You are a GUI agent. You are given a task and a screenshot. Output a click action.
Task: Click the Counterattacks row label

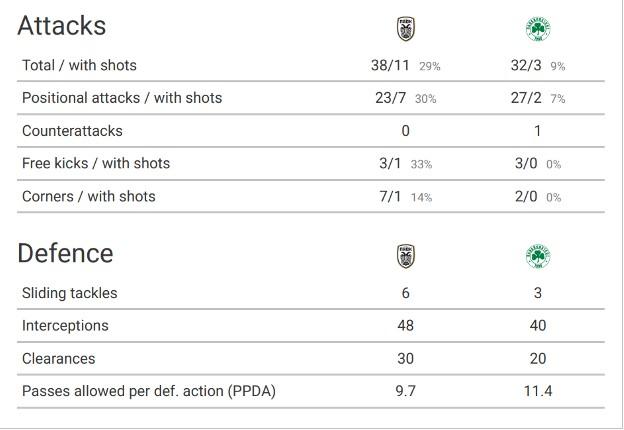tap(72, 131)
